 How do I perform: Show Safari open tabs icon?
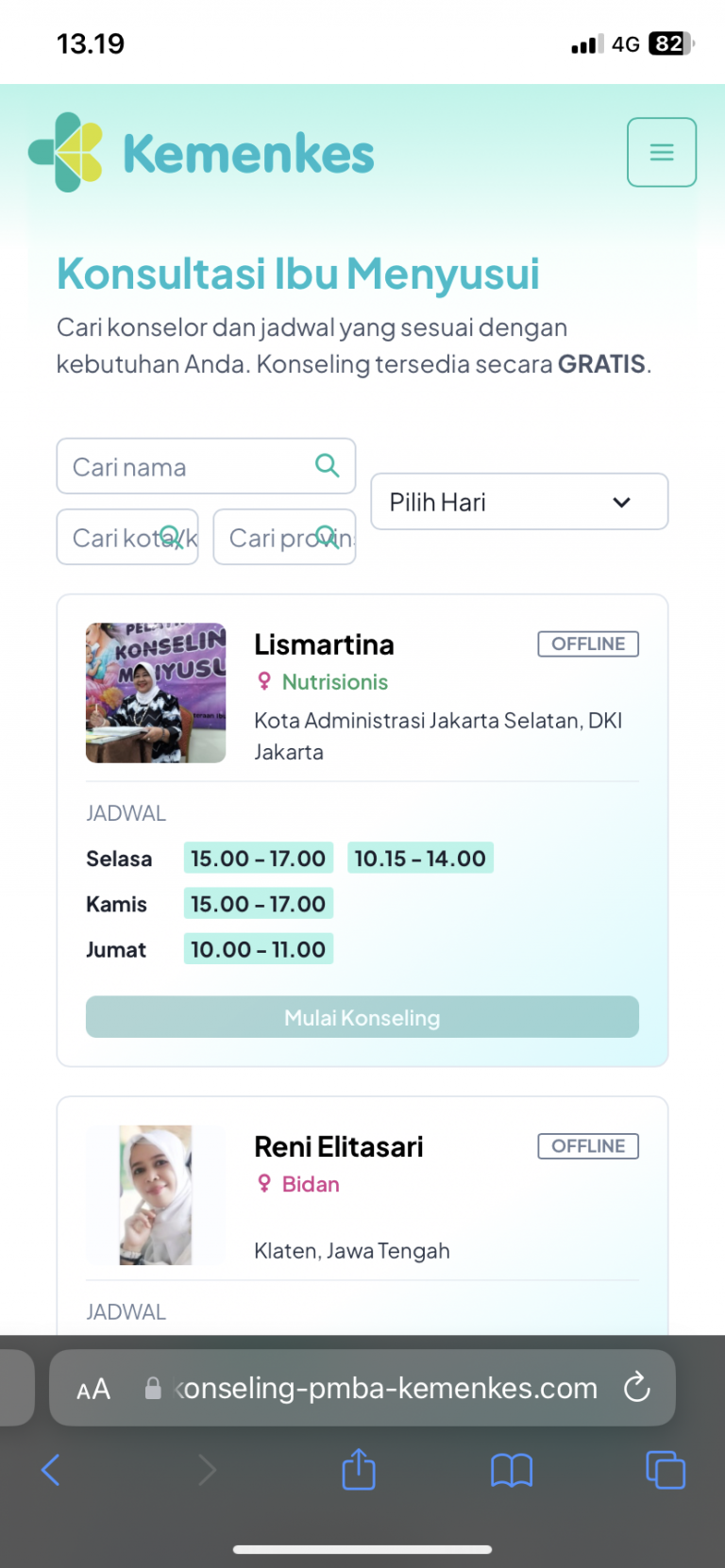pyautogui.click(x=665, y=1470)
